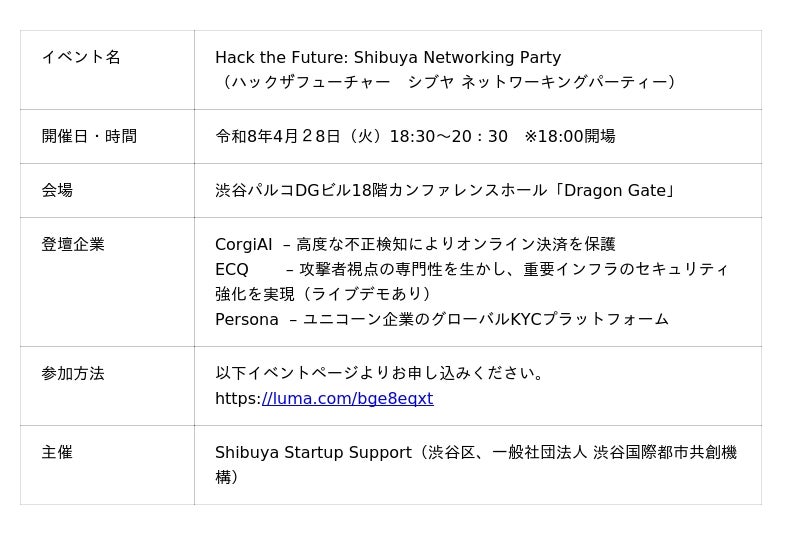Click the Dragon Gate hall name

coord(615,190)
